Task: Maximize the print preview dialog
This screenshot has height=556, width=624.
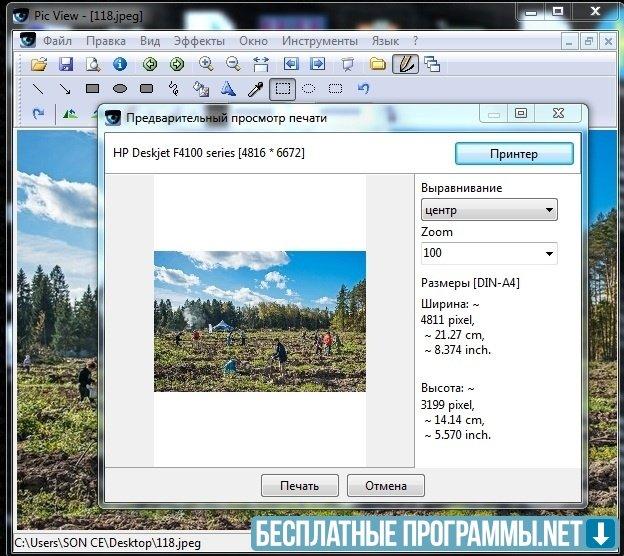Action: click(x=521, y=113)
